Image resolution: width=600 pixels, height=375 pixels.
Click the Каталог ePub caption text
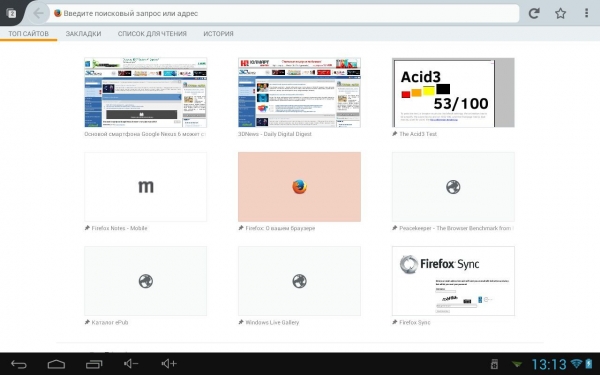coord(110,322)
